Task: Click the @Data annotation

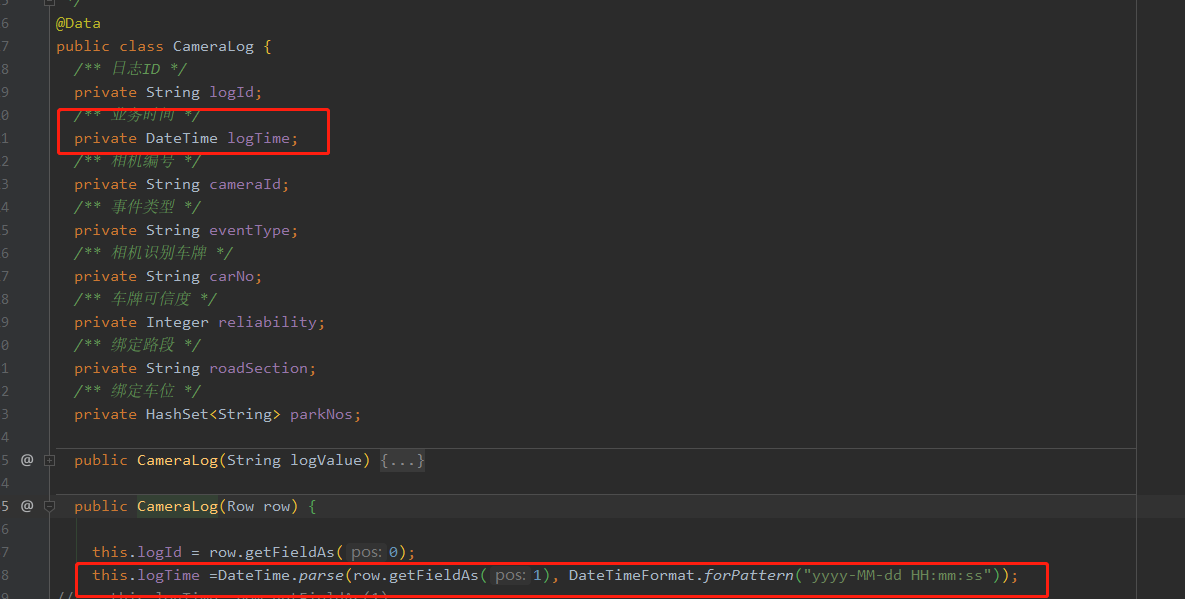Action: coord(78,23)
